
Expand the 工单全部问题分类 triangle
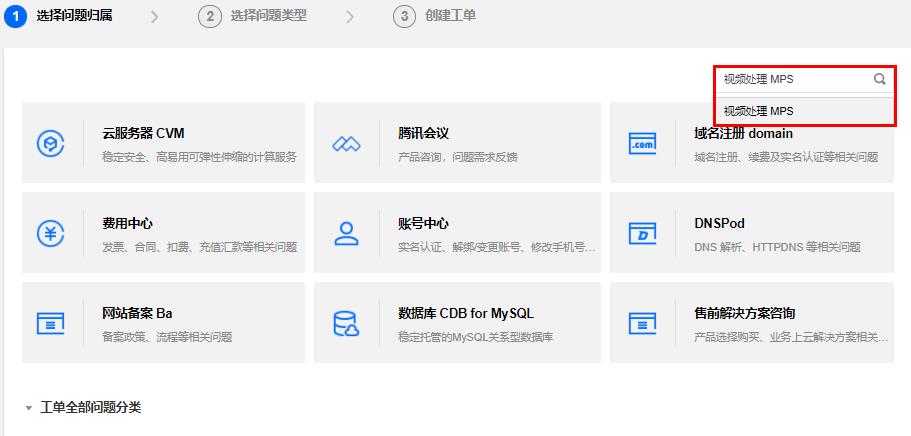28,409
